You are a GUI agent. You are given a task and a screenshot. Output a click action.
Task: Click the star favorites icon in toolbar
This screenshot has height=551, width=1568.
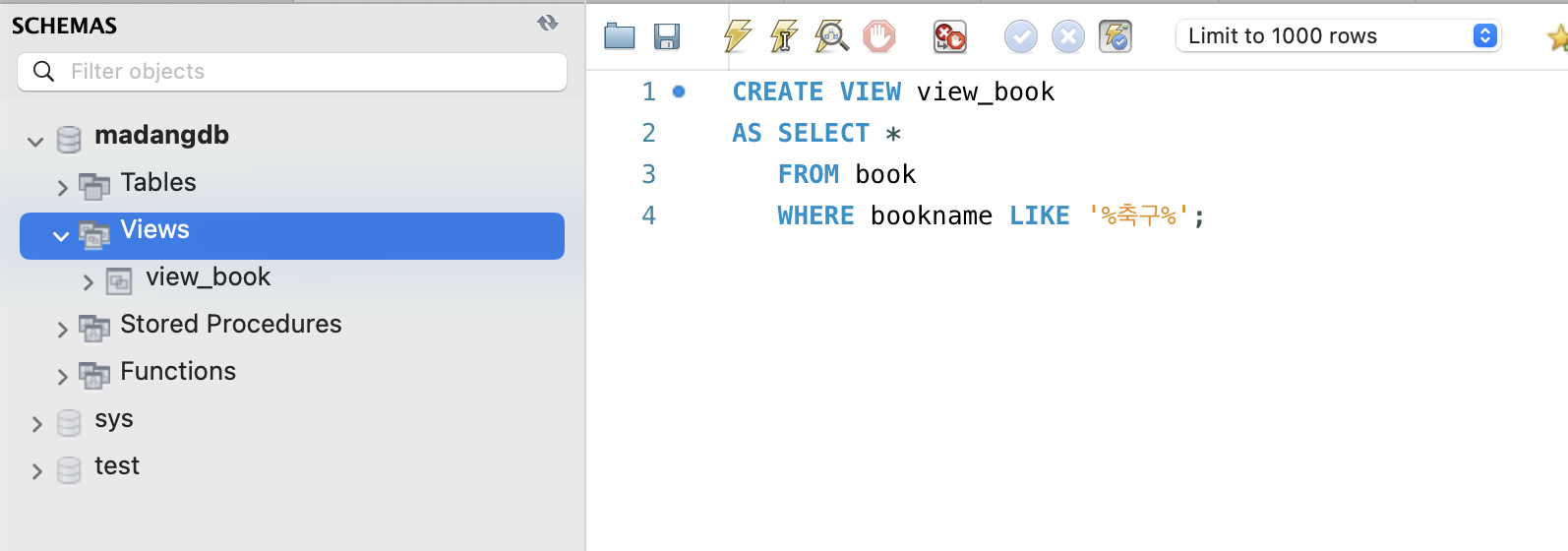pos(1557,37)
